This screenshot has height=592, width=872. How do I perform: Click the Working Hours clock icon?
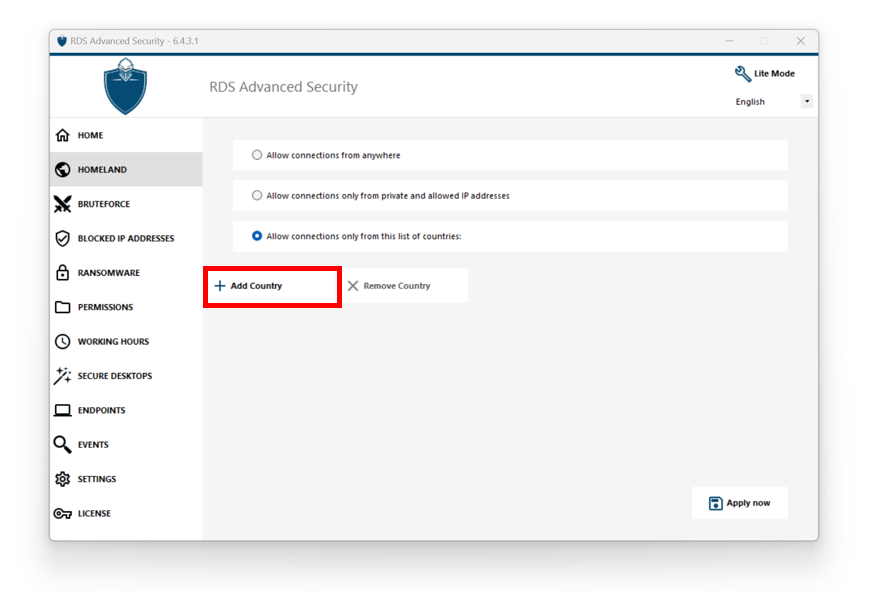pos(62,341)
